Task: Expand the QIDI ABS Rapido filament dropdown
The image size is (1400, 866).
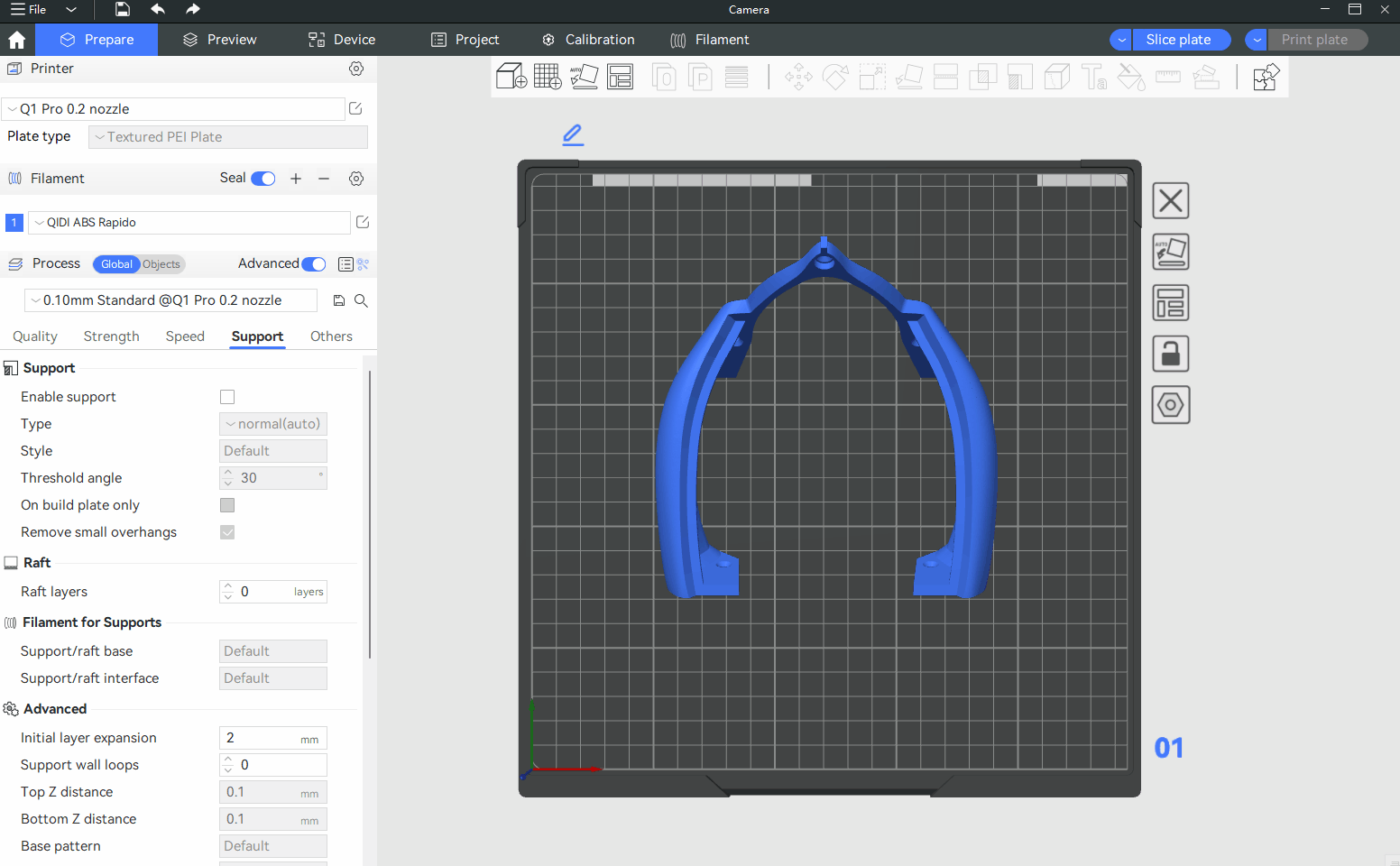Action: coord(189,223)
